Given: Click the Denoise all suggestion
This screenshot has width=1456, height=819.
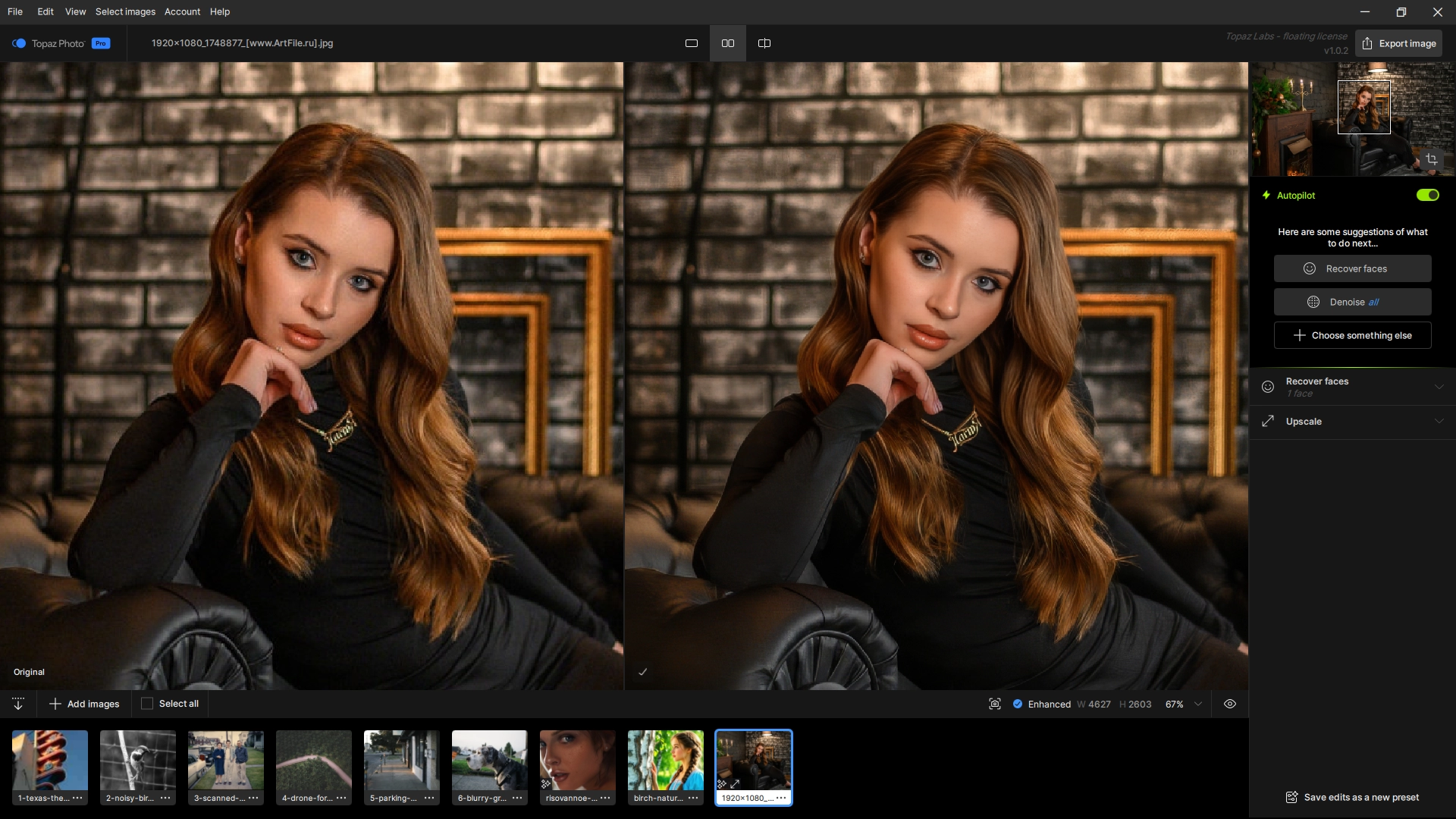Looking at the screenshot, I should pos(1352,302).
